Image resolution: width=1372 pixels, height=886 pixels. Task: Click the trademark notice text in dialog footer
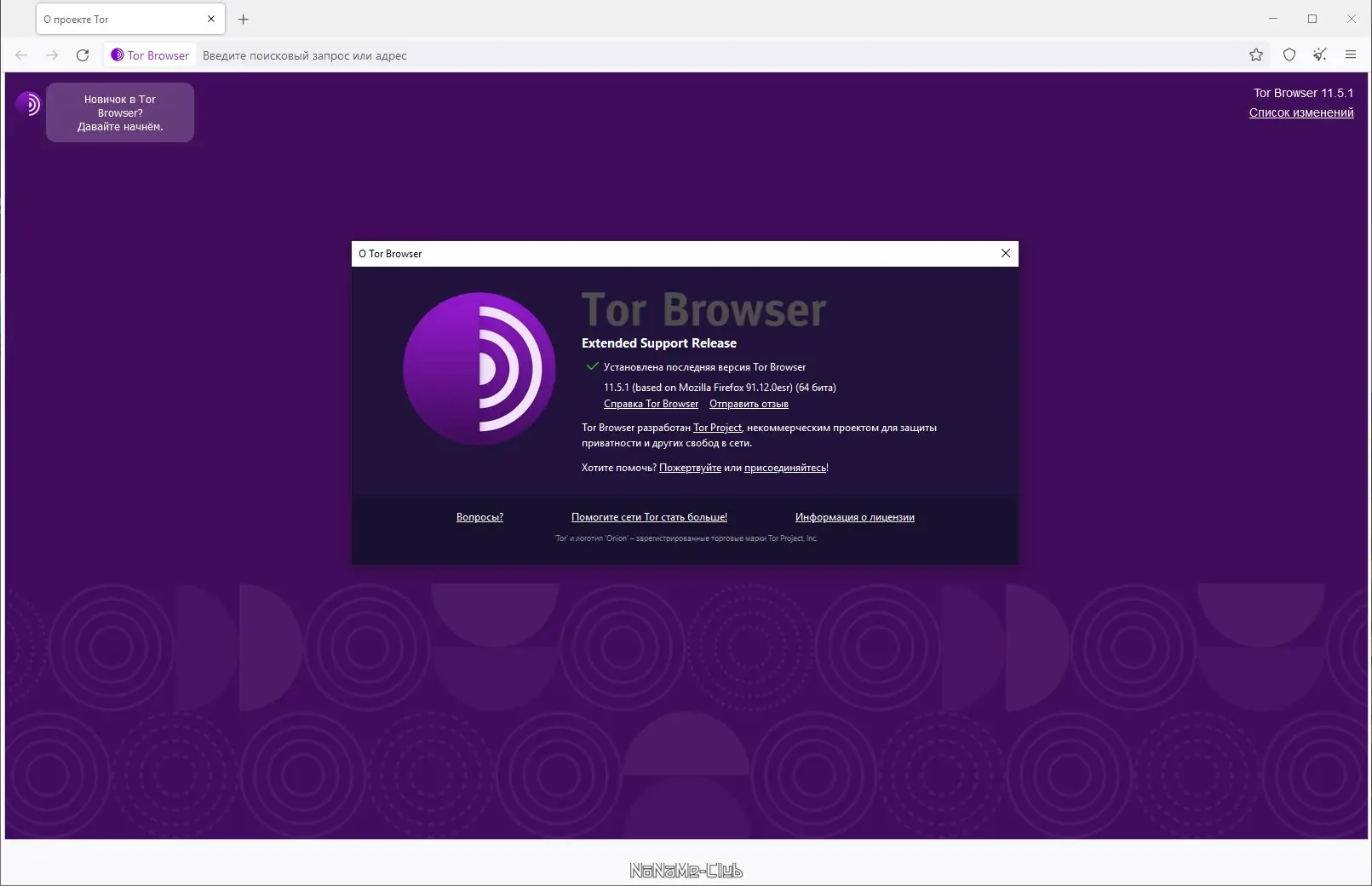tap(686, 538)
